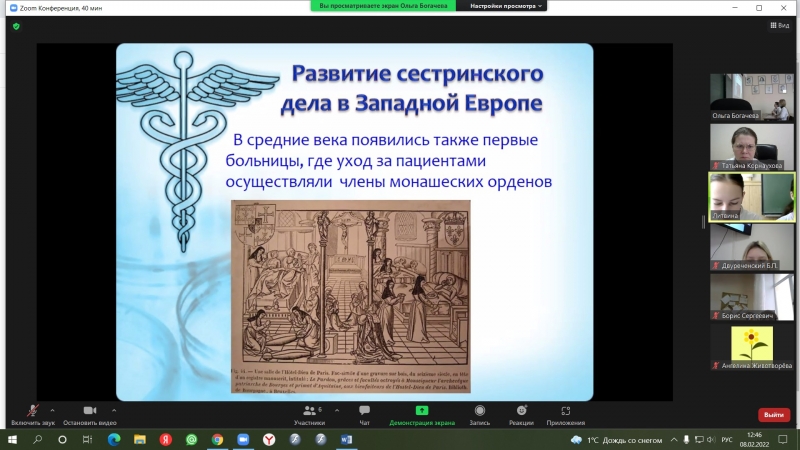
Task: Open the Windows Start menu
Action: (x=12, y=439)
